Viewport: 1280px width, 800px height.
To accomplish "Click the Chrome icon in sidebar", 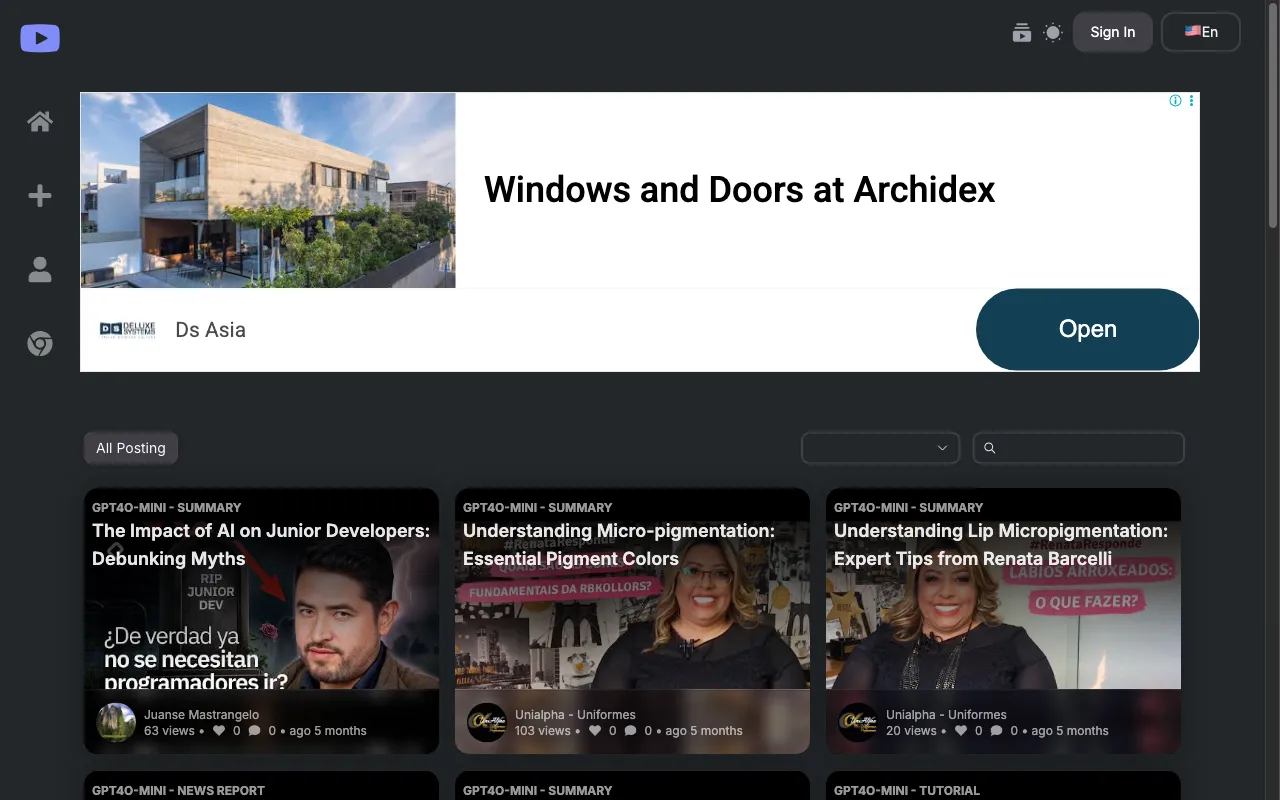I will click(x=40, y=344).
